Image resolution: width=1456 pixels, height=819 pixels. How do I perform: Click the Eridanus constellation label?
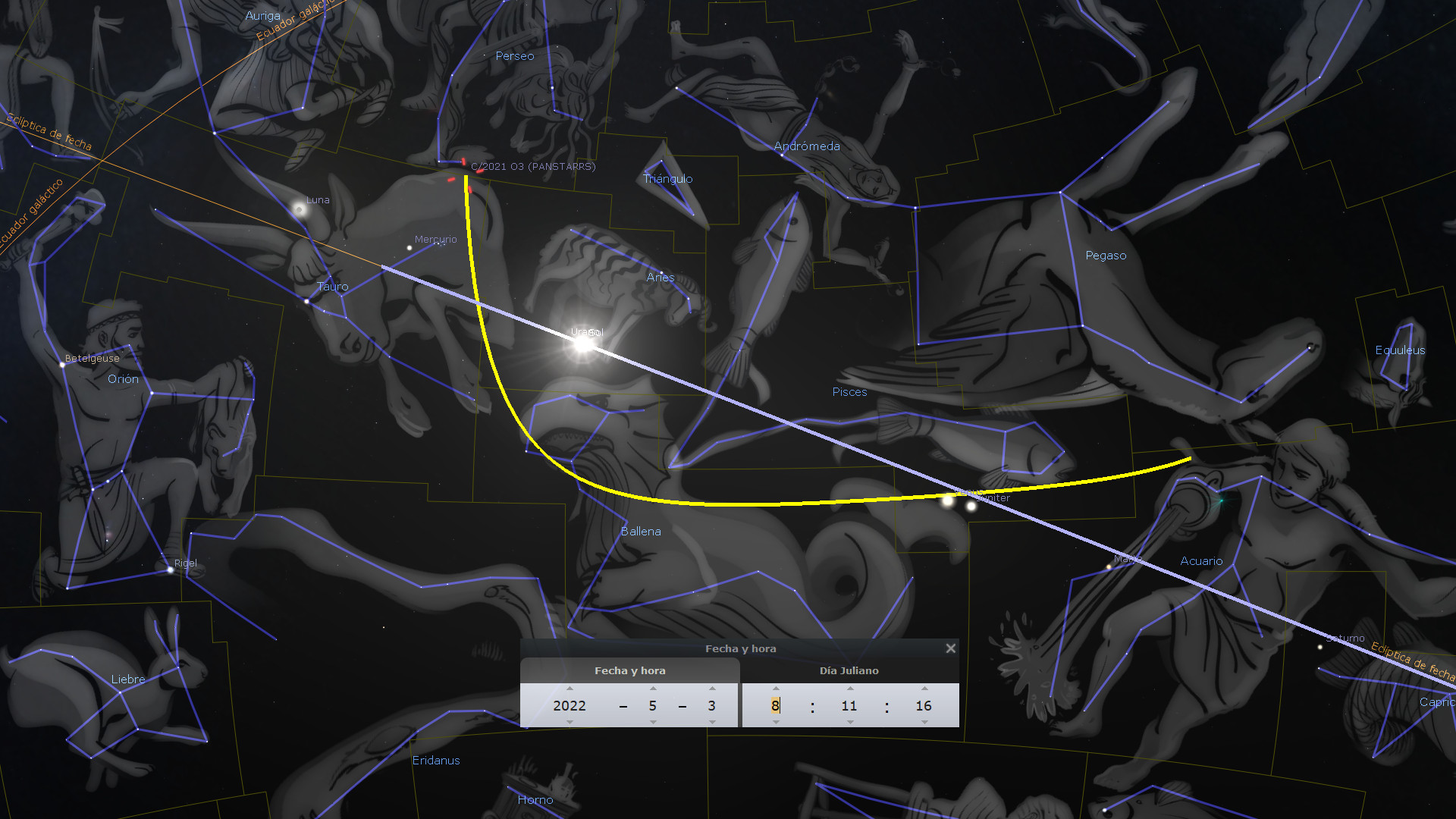point(436,761)
